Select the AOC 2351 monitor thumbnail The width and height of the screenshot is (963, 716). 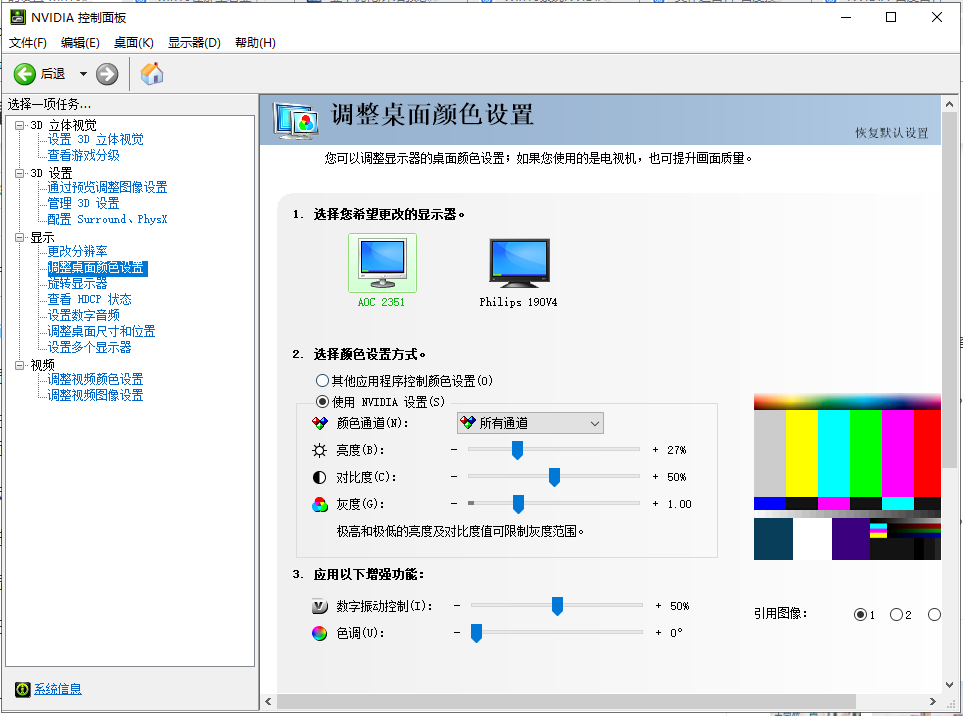tap(381, 263)
